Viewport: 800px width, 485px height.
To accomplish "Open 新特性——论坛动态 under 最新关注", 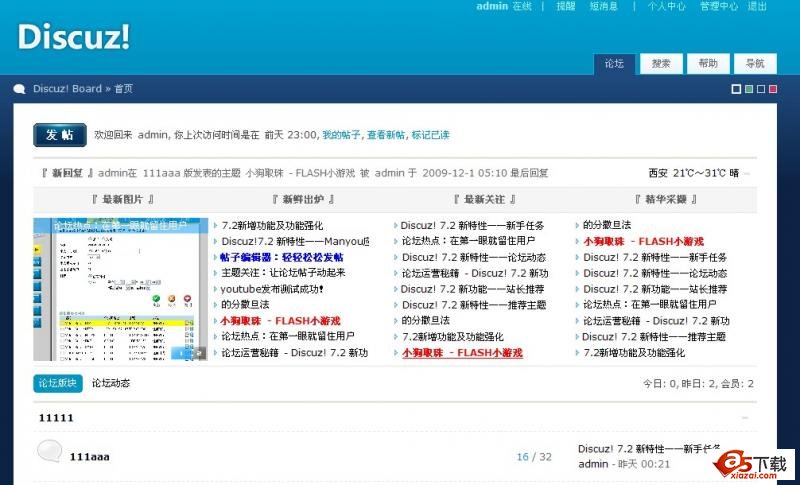I will point(473,258).
